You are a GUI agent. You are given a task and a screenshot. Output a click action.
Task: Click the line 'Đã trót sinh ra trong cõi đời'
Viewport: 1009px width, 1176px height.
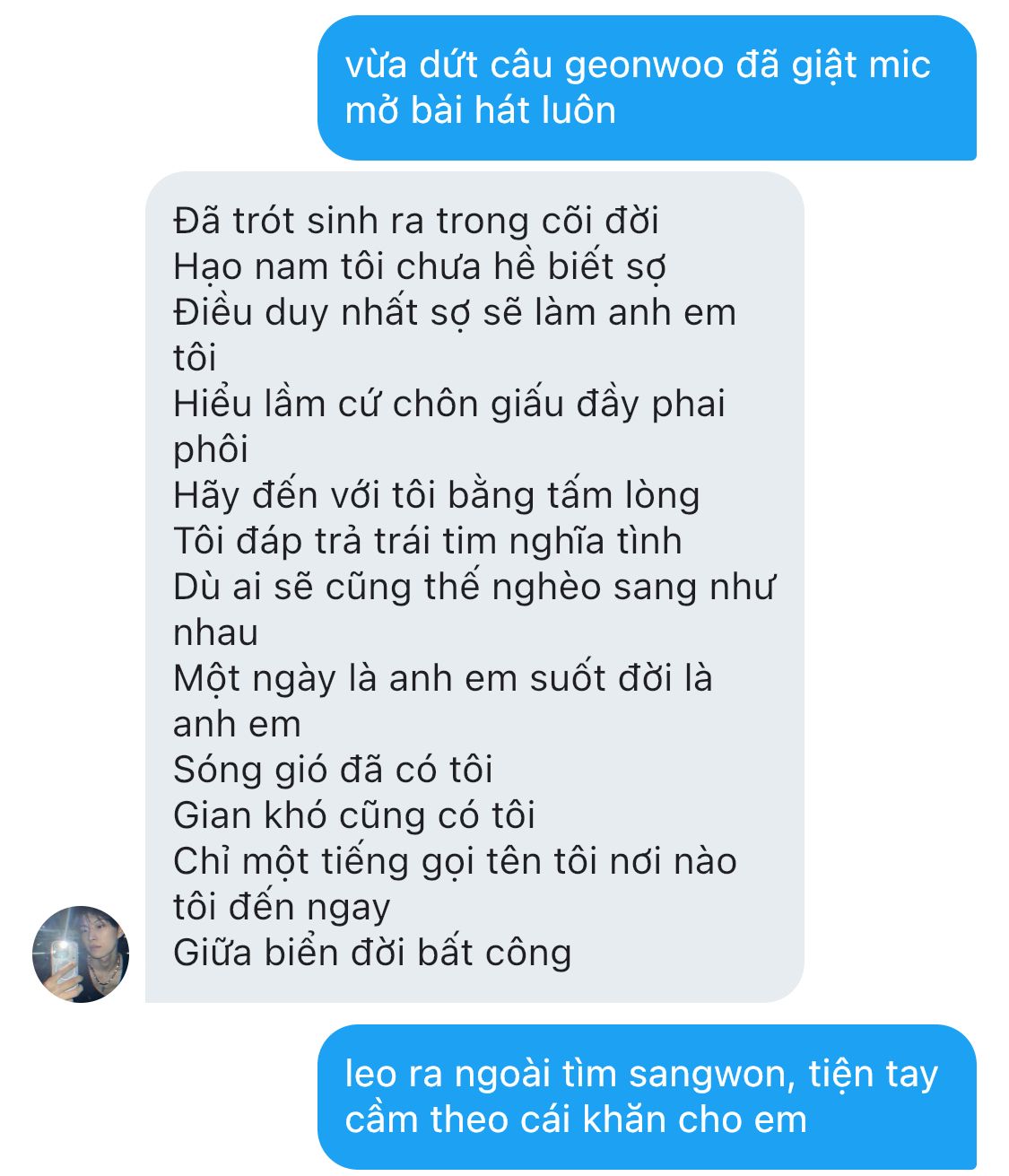click(416, 221)
